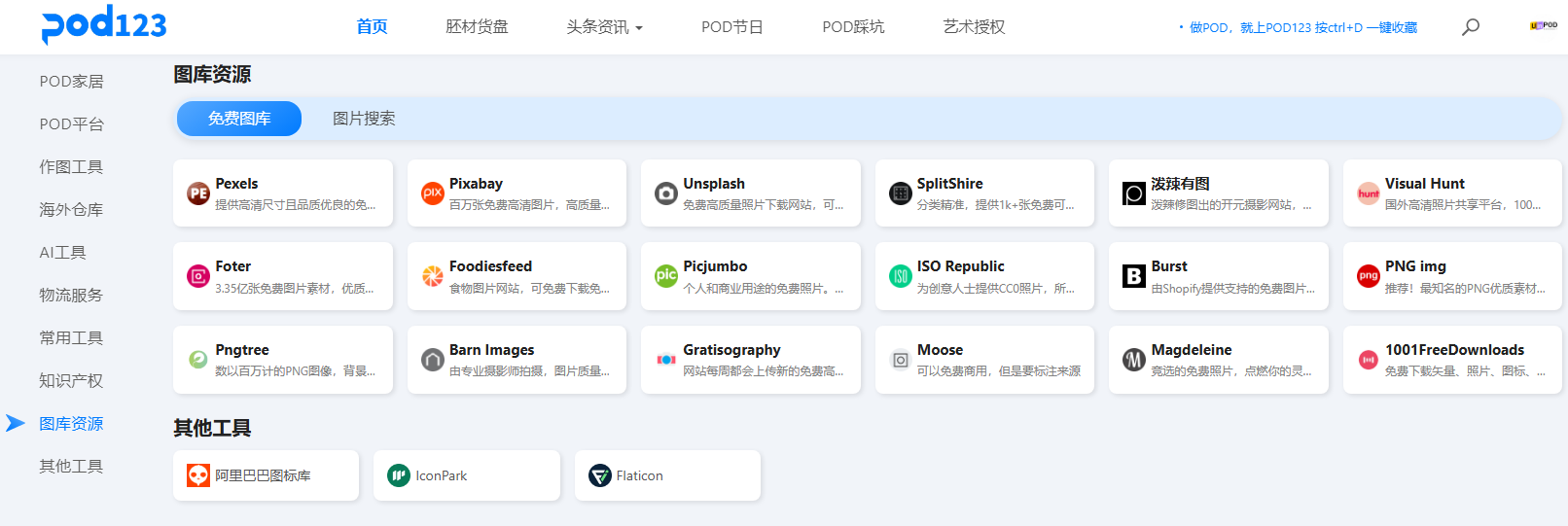Open the PNG img resource card
Image resolution: width=1568 pixels, height=526 pixels.
pos(1451,276)
